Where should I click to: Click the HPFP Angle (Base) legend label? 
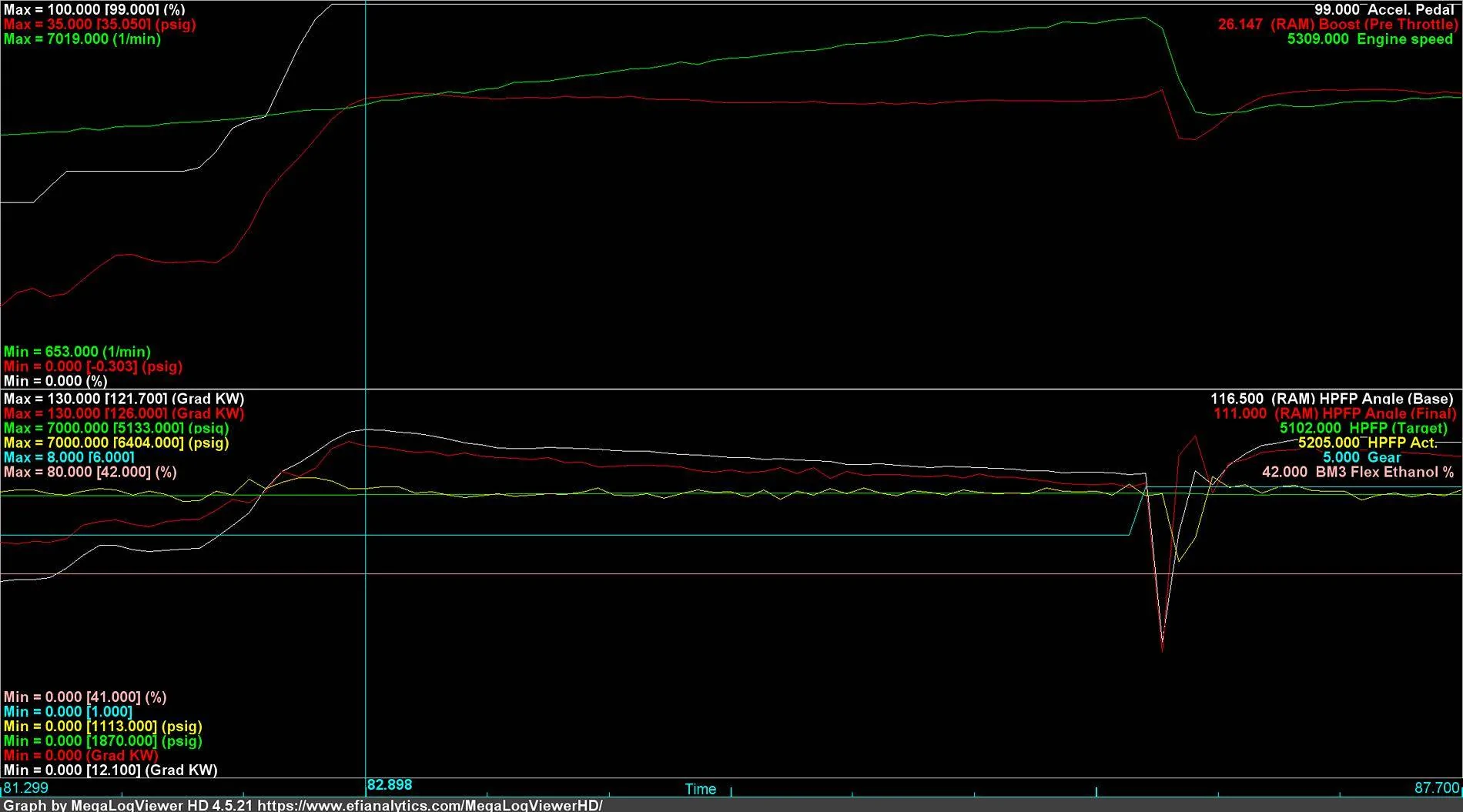1331,399
